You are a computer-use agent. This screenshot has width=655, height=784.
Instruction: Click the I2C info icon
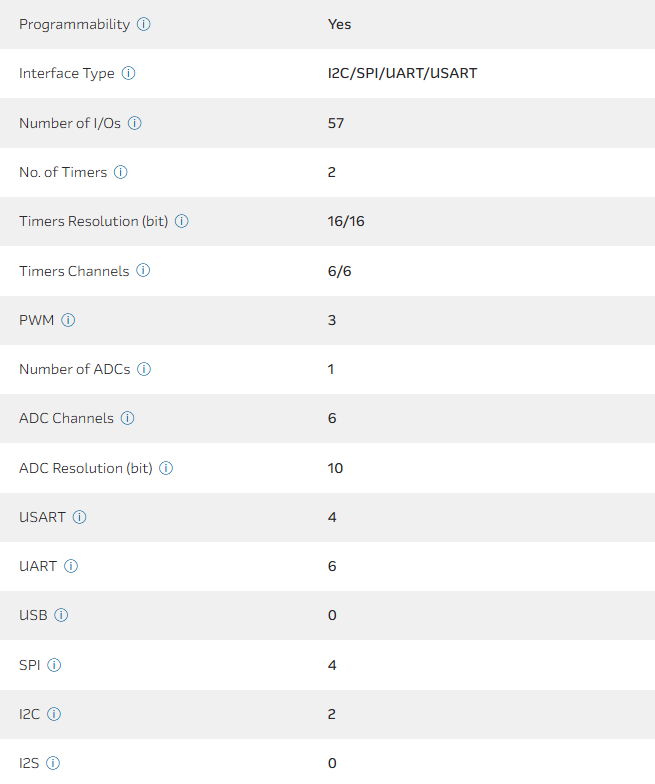(x=54, y=714)
